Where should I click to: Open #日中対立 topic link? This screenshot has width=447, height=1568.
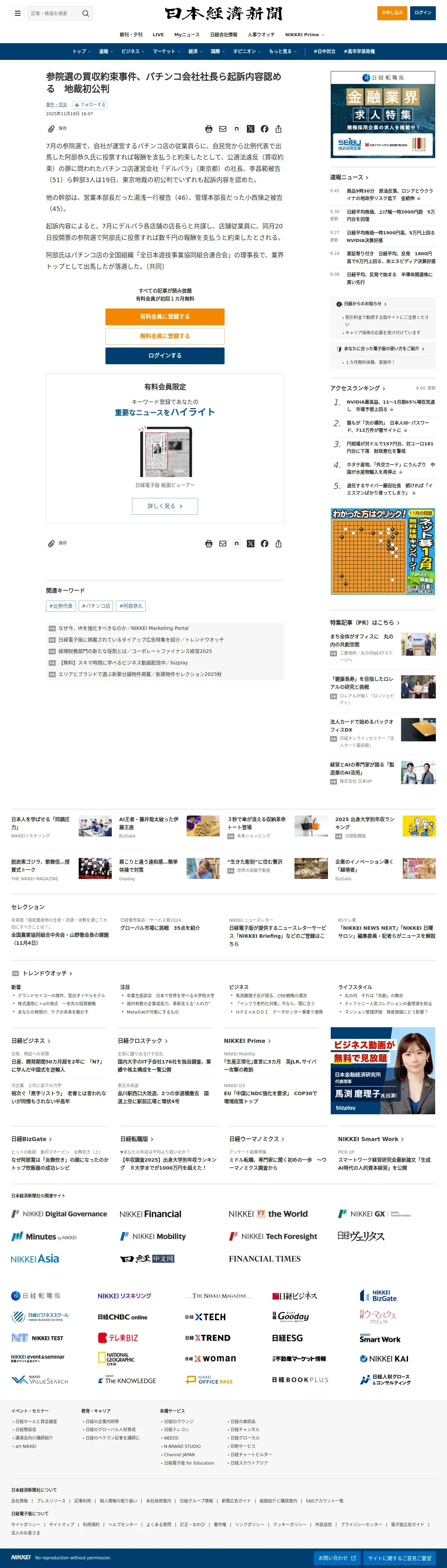pos(324,52)
